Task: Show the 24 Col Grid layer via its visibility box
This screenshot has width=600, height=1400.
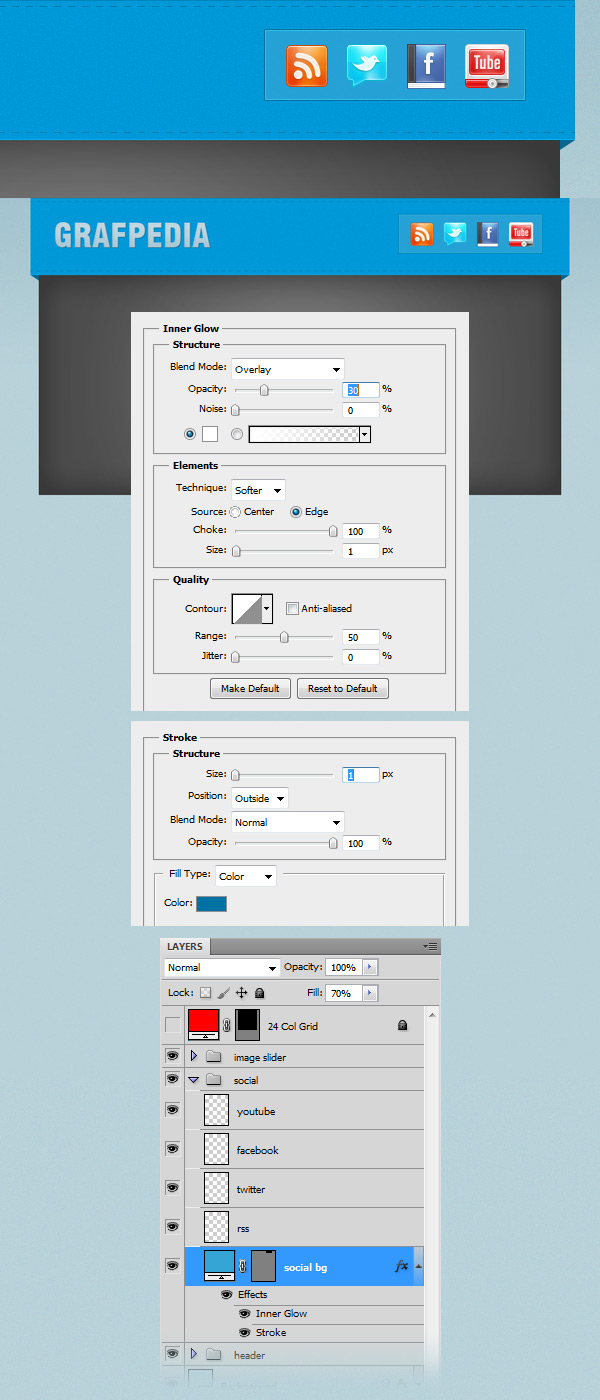Action: 173,1025
